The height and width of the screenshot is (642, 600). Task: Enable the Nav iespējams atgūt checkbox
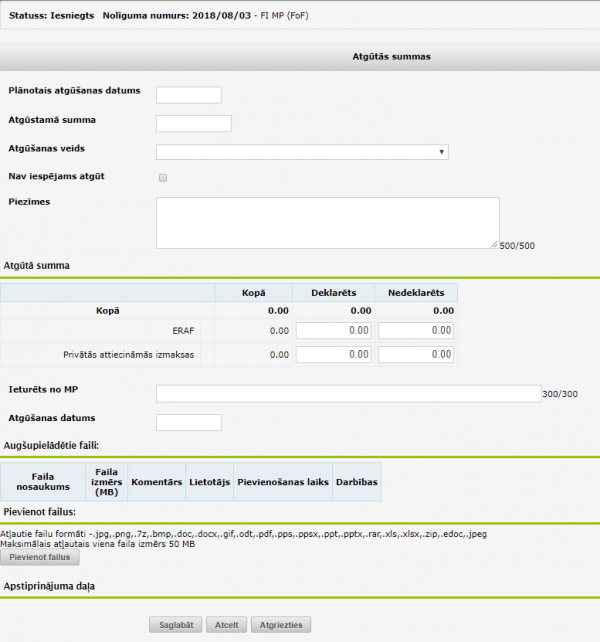(163, 178)
